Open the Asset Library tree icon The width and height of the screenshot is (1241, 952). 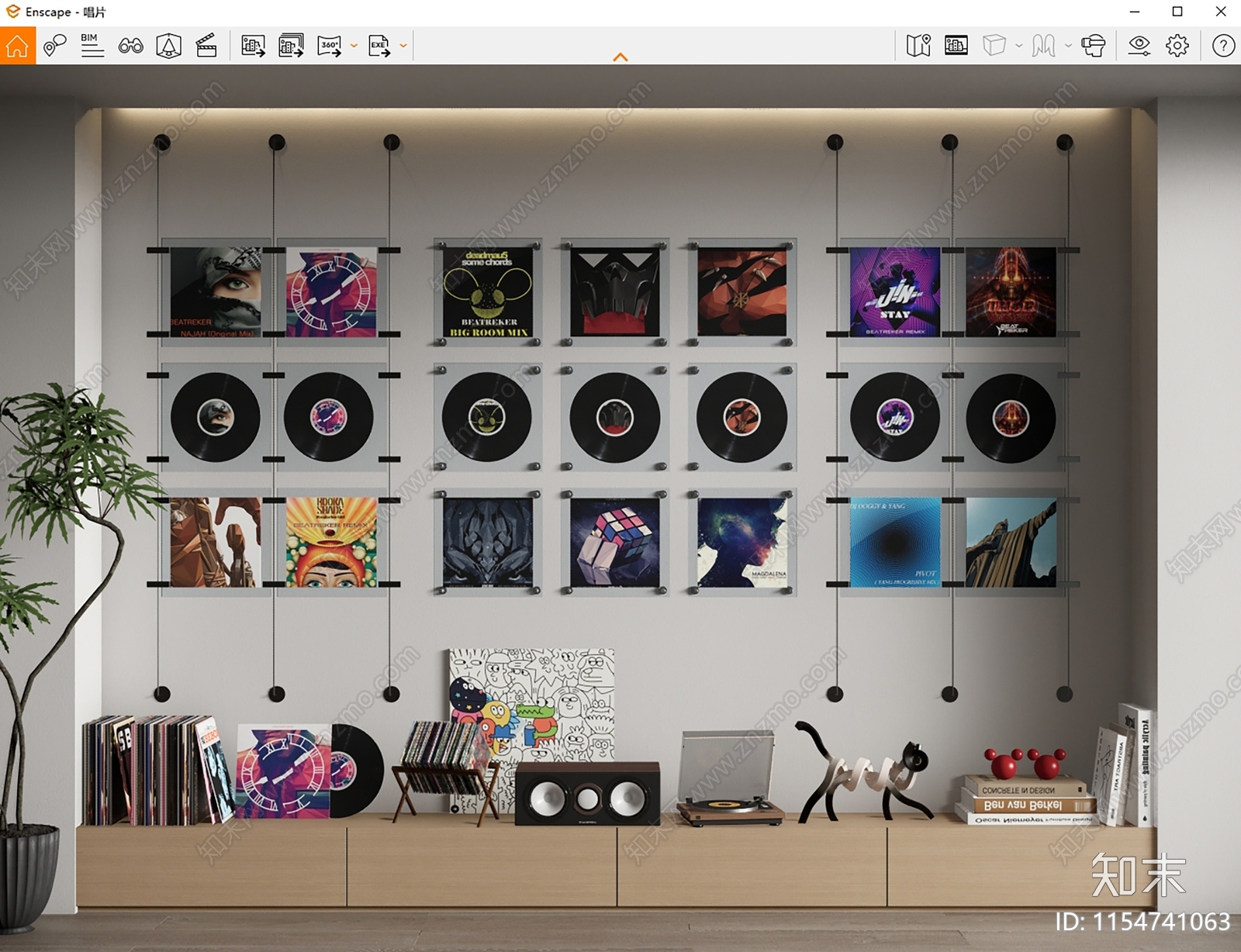pos(168,46)
